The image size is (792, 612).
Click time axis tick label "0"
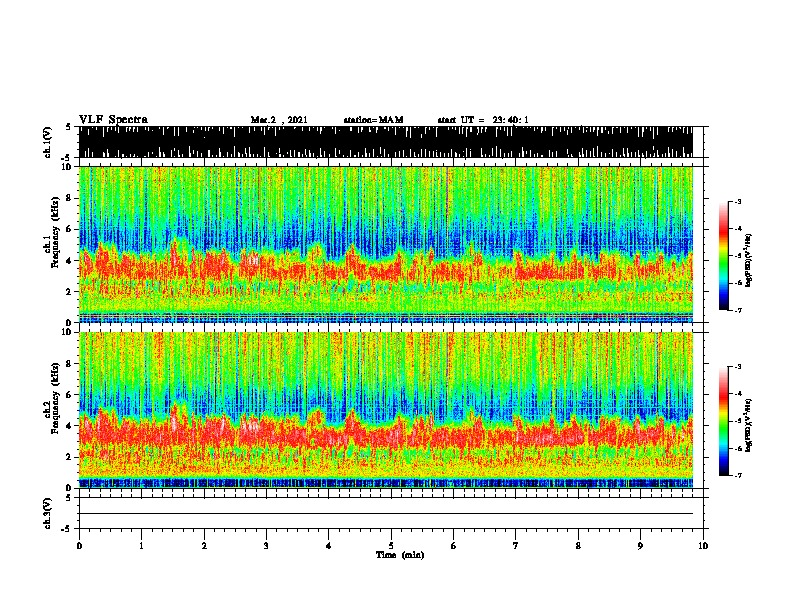pos(79,546)
